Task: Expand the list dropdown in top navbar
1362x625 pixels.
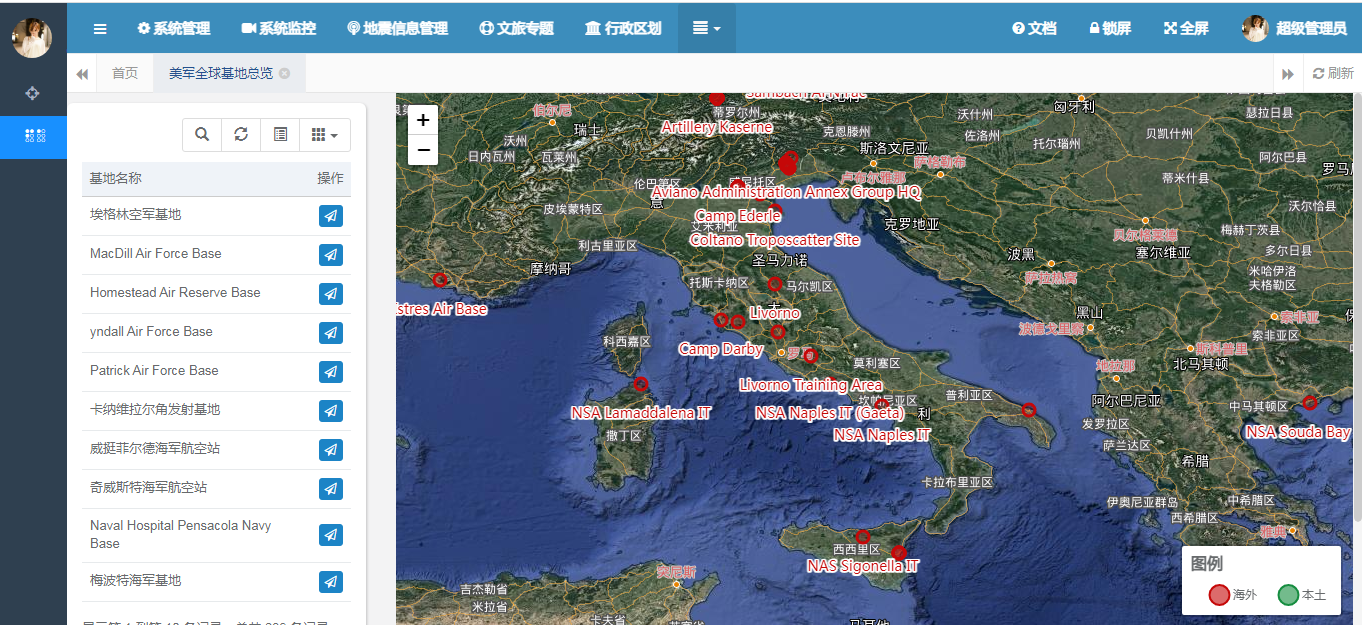Action: [x=706, y=29]
